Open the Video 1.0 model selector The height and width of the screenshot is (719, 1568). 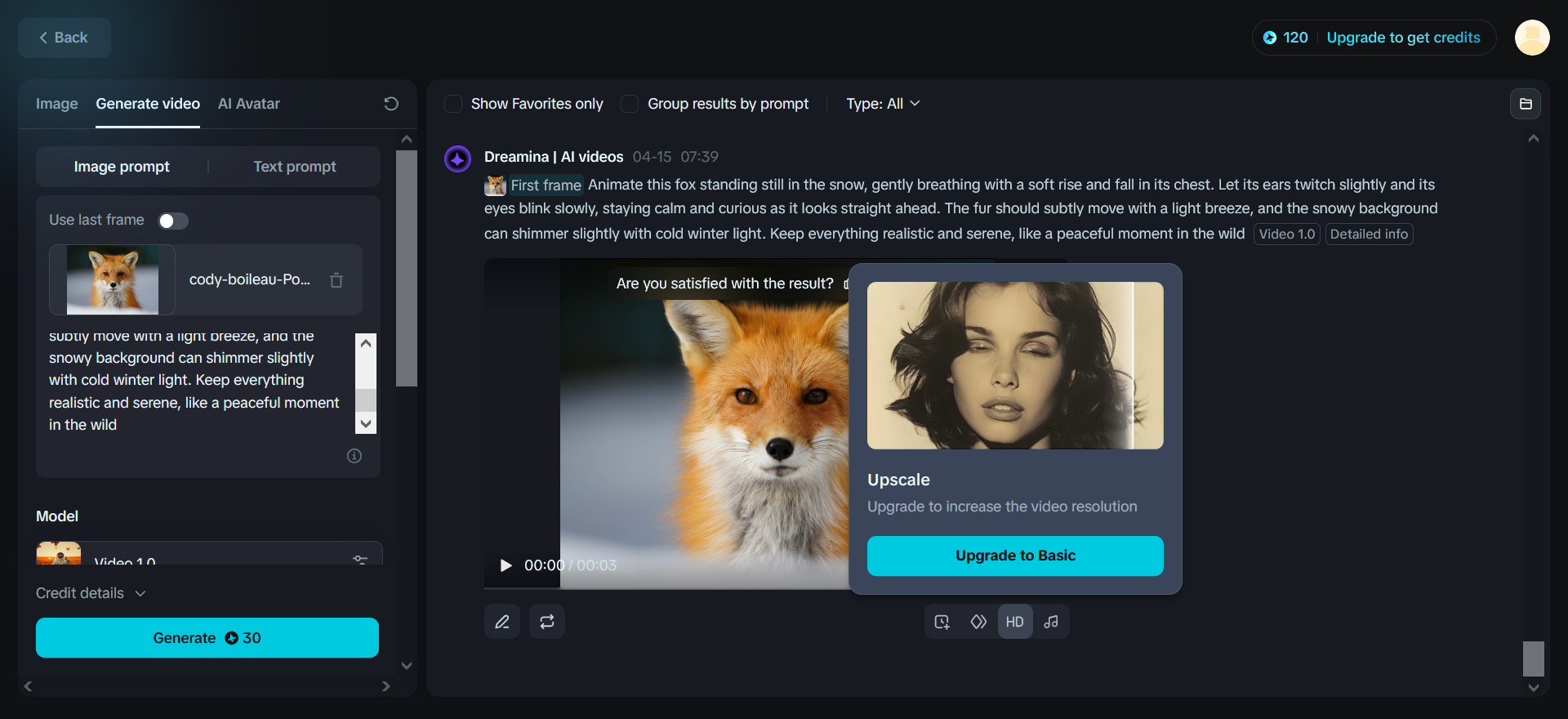[x=209, y=554]
